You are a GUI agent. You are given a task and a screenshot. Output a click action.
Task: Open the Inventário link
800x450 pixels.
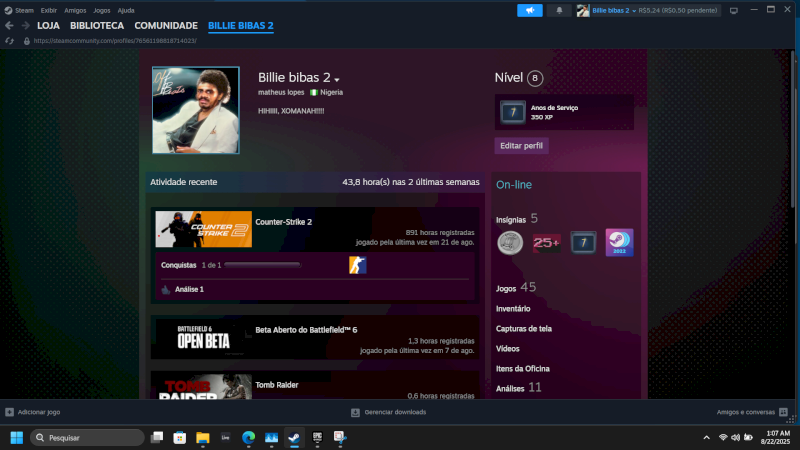tap(513, 308)
